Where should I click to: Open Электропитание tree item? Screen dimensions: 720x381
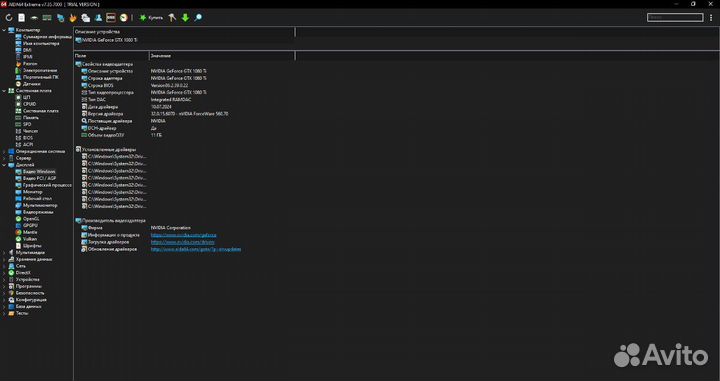coord(36,71)
